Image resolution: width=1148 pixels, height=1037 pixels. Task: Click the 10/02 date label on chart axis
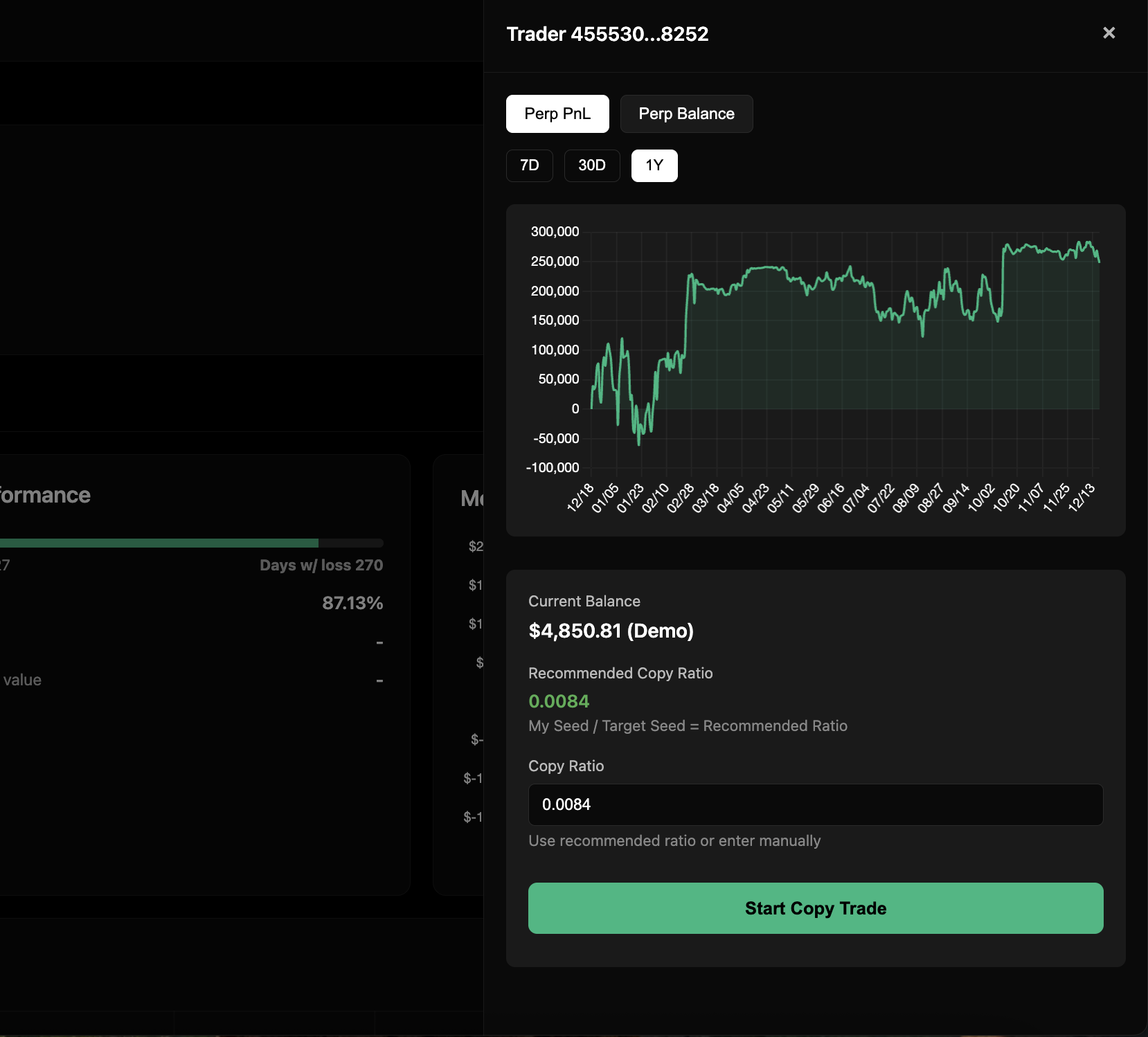[x=981, y=498]
